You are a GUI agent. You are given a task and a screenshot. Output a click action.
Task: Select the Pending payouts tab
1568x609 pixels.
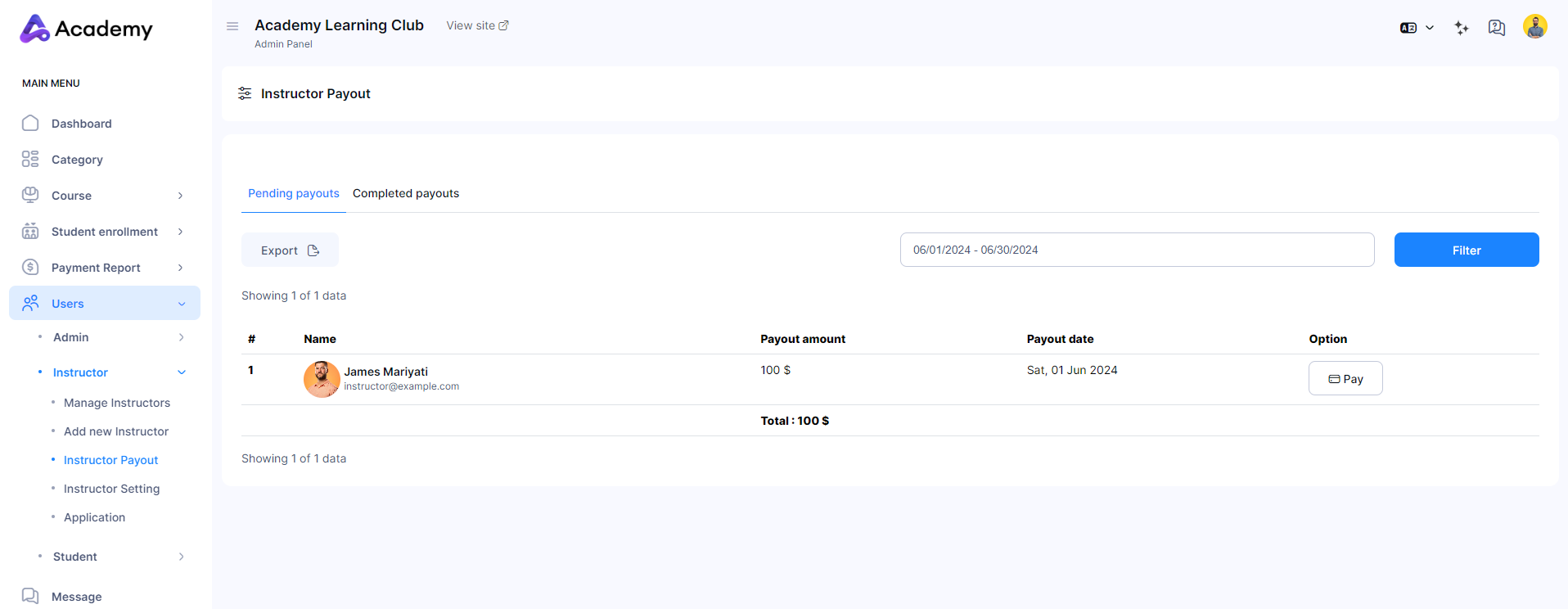293,193
